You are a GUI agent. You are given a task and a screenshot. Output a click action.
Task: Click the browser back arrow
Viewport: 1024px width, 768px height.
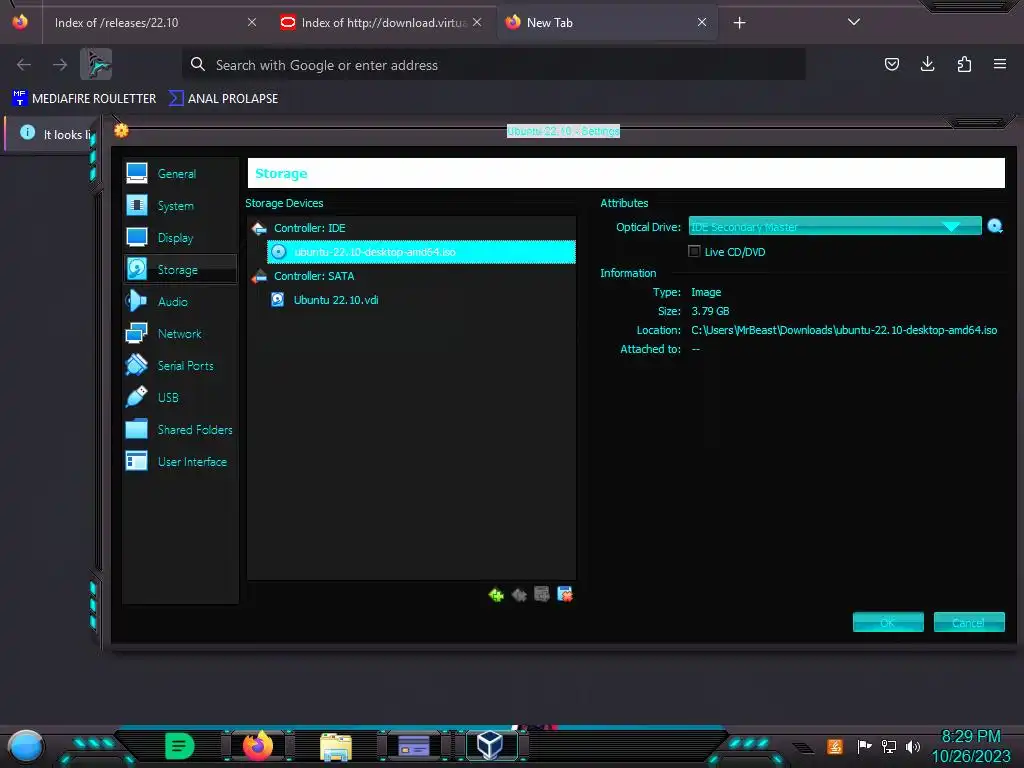tap(24, 65)
